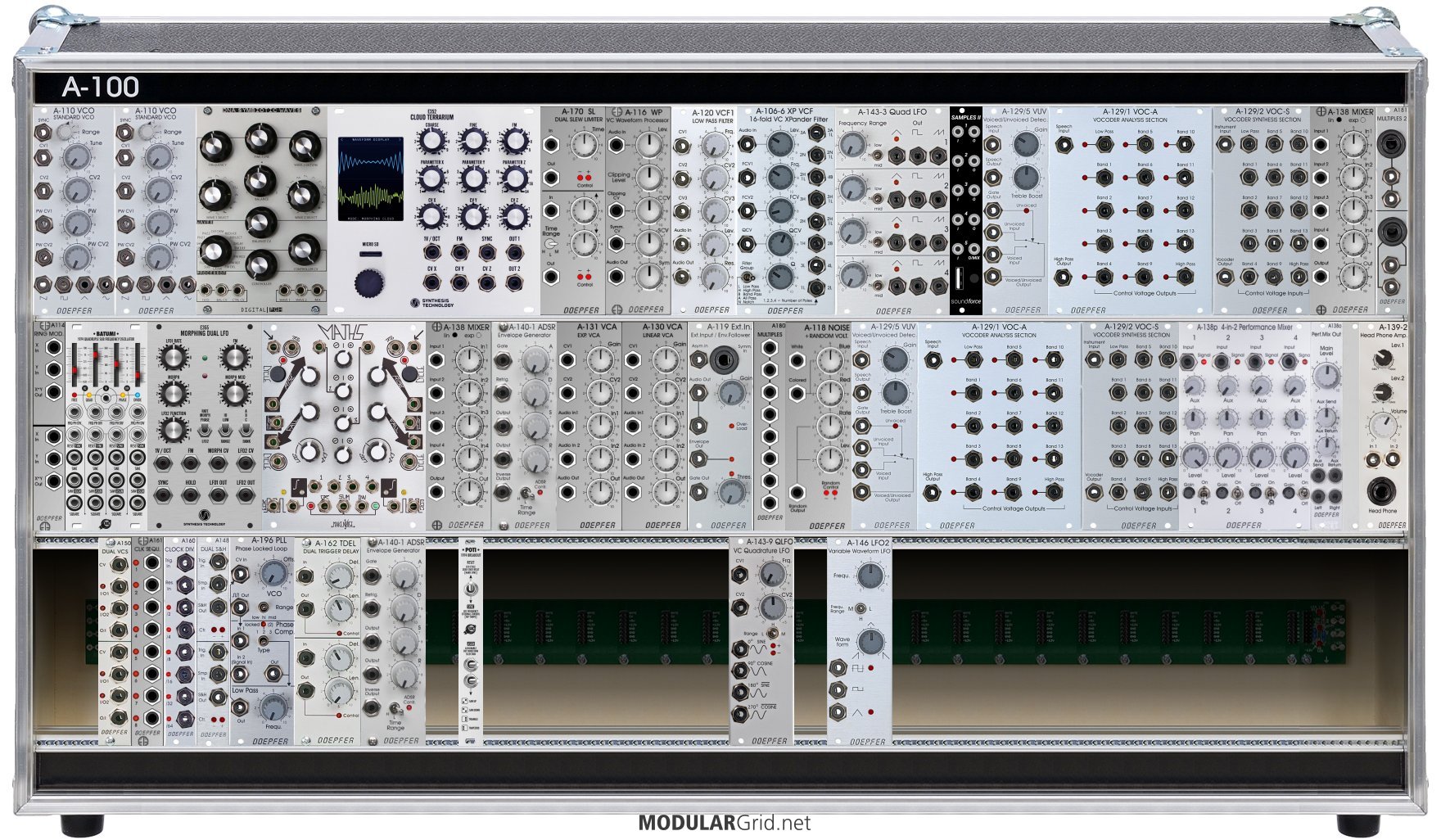Click the micro SD encoder button on Cloud Terrarium

pos(368,283)
